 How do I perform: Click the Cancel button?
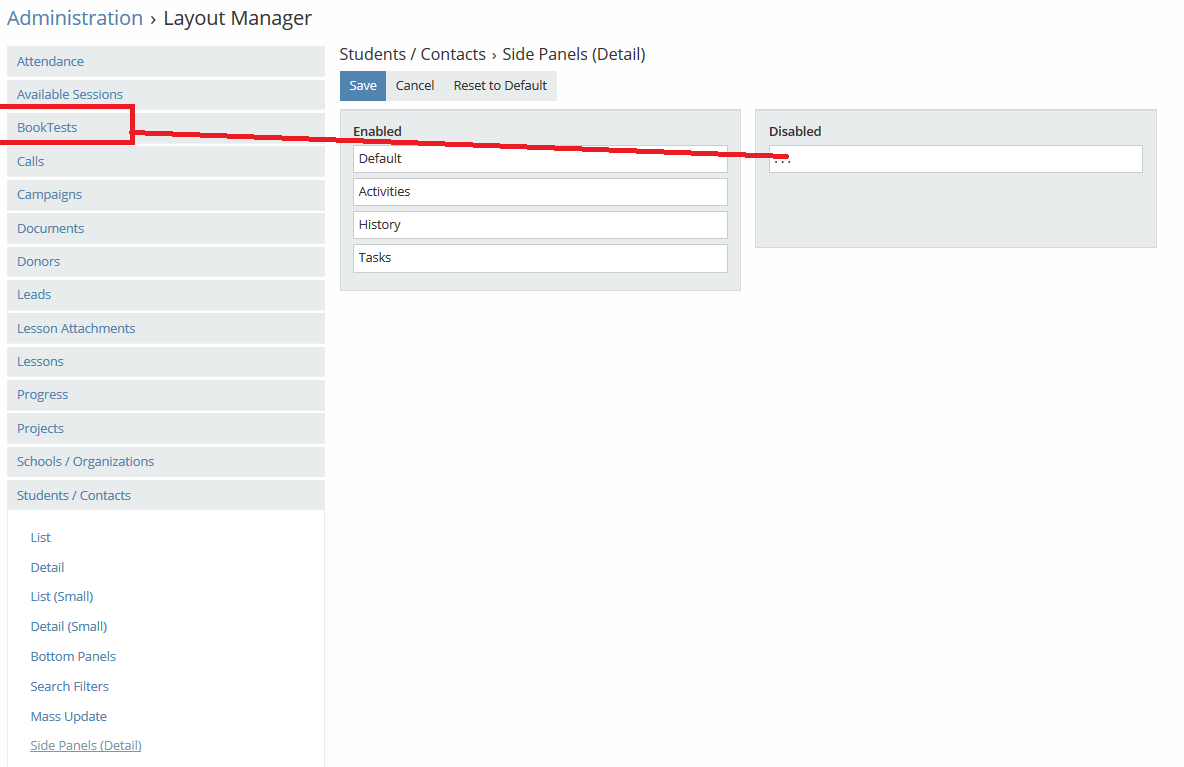(x=415, y=86)
